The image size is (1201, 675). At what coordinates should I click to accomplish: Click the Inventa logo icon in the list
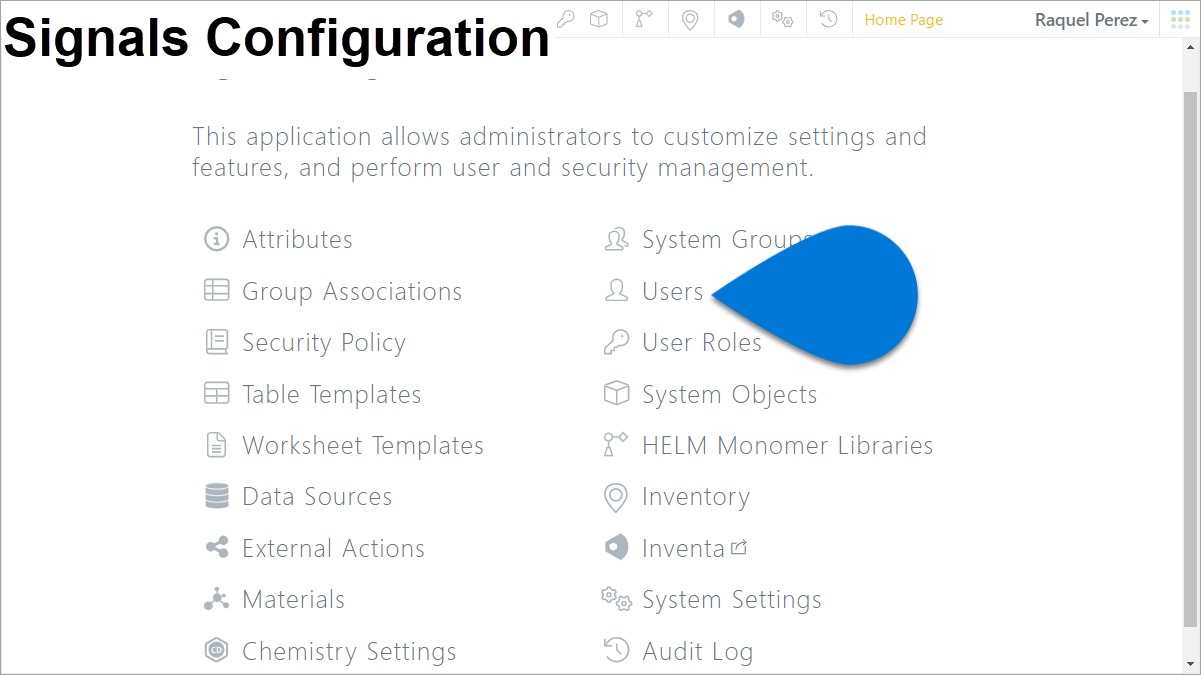point(616,548)
